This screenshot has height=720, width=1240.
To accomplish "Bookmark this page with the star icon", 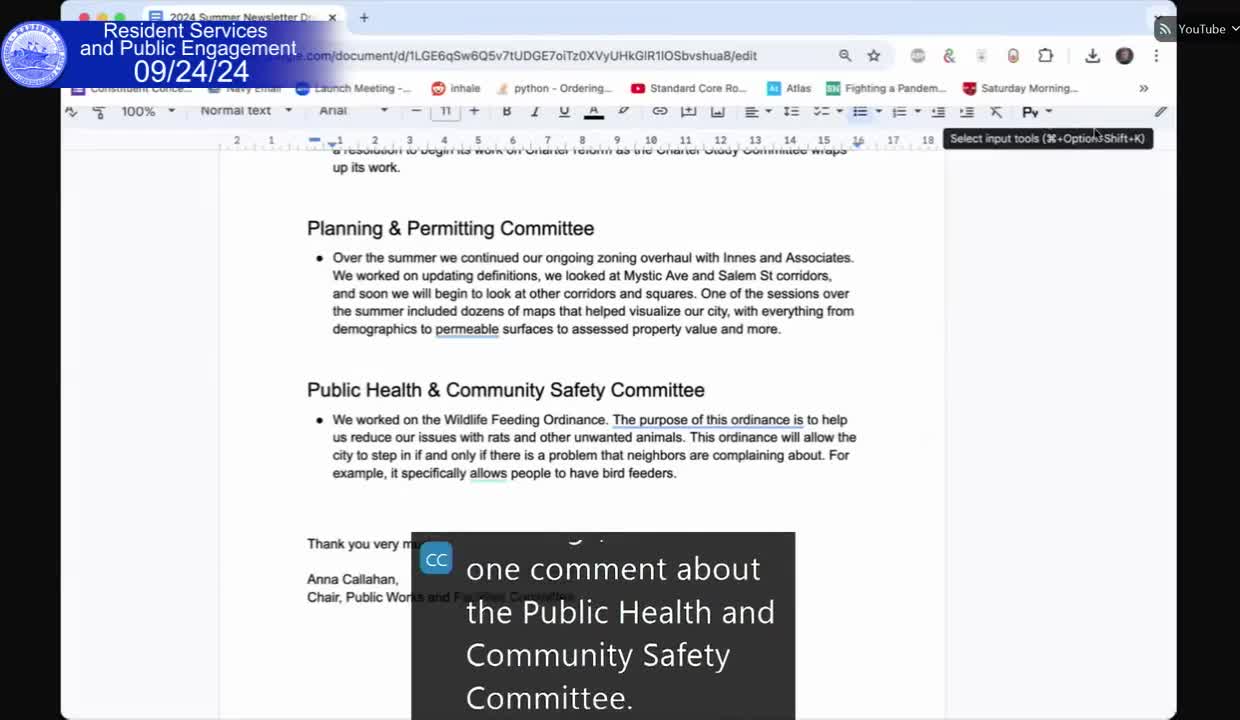I will pos(874,56).
